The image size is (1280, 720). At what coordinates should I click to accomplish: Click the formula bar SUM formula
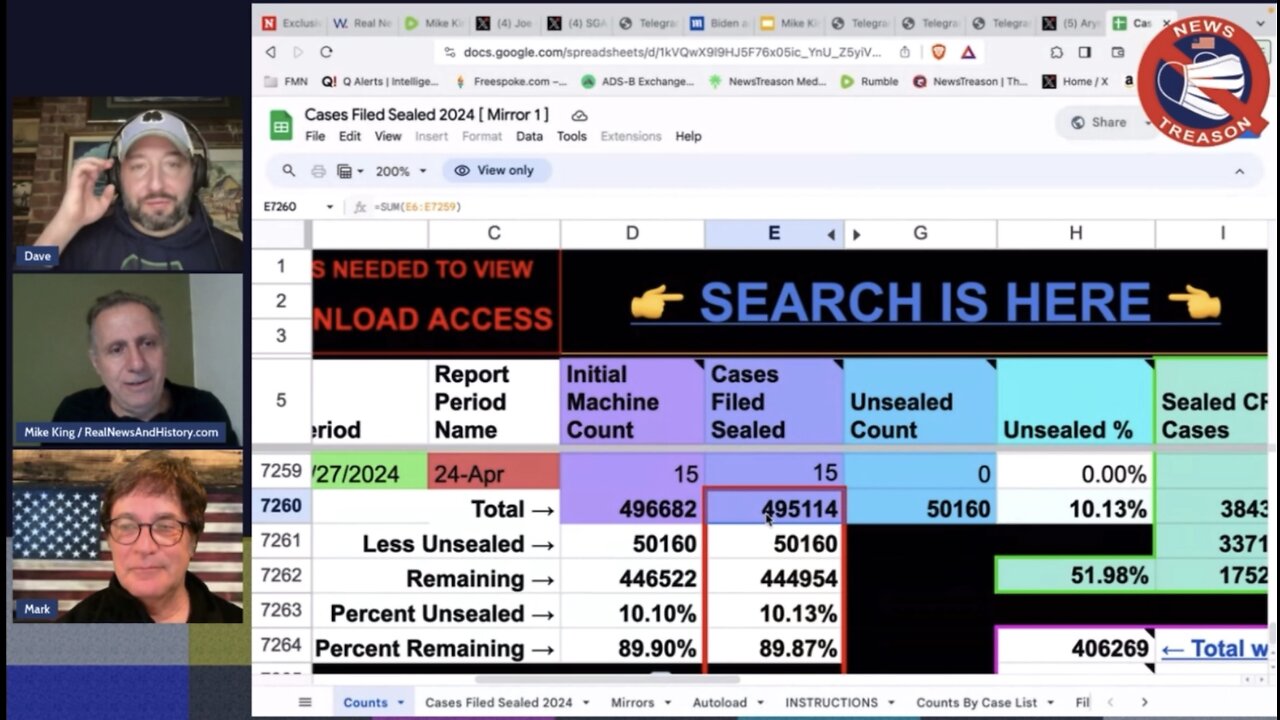pyautogui.click(x=417, y=207)
